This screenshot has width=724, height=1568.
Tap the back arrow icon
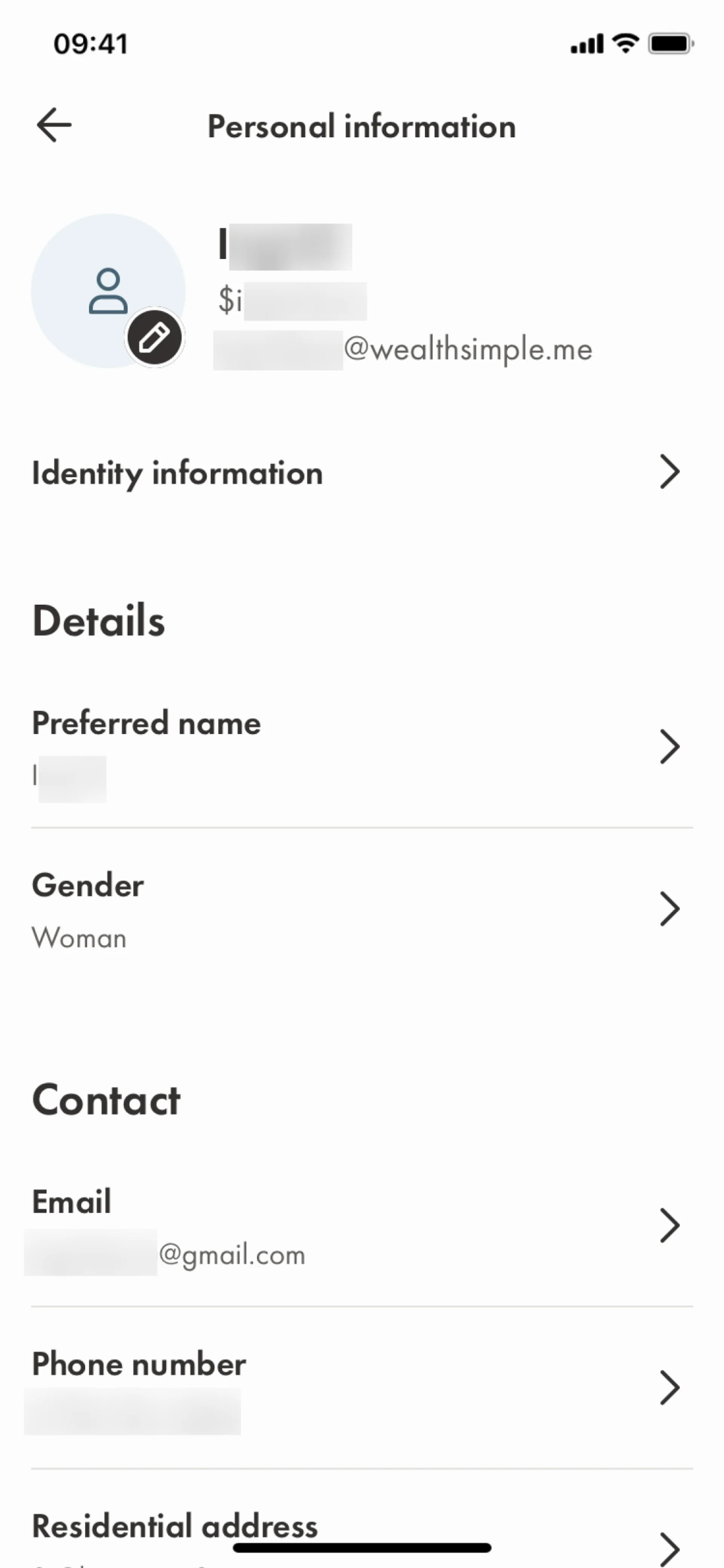click(x=54, y=125)
